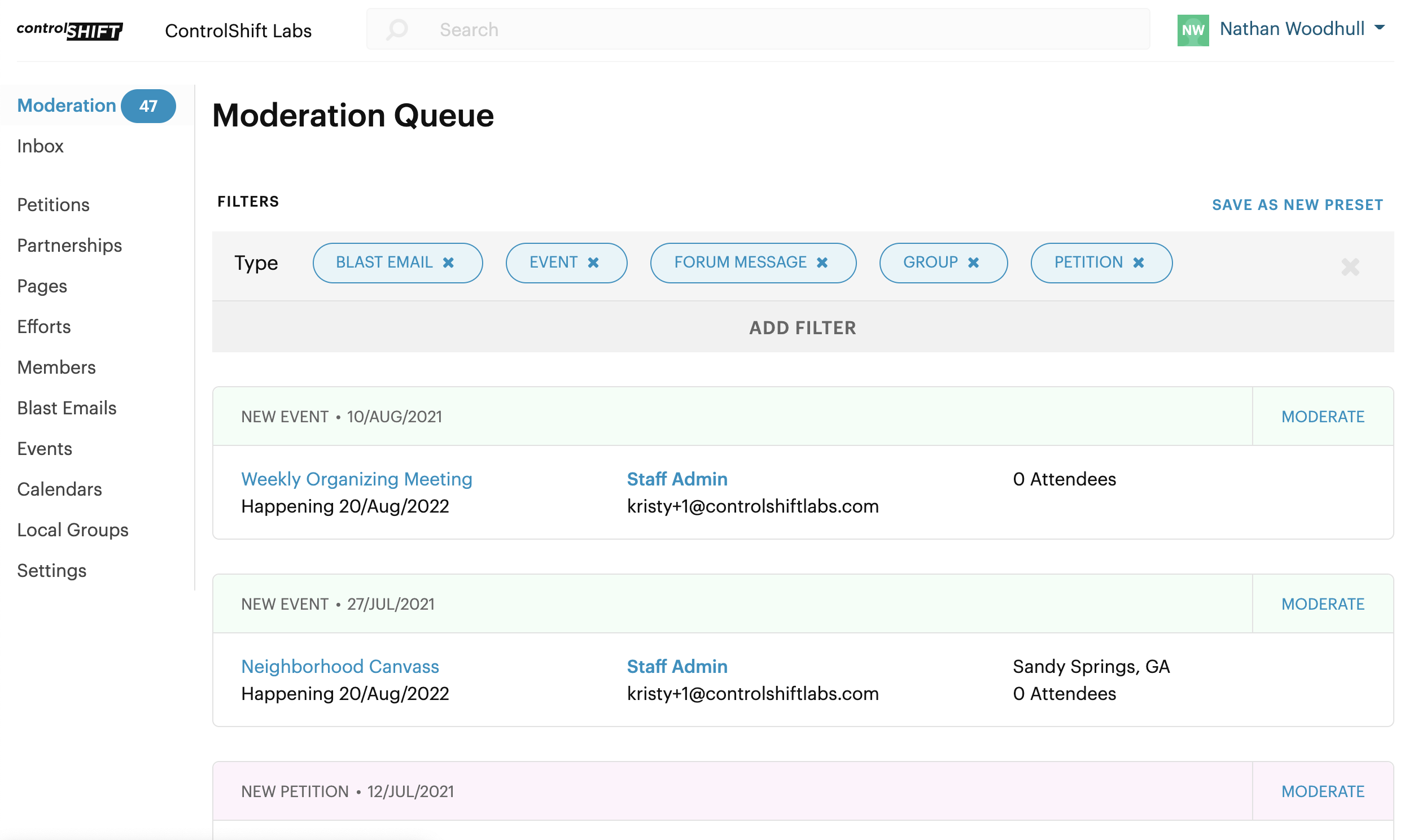Switch to the Inbox section
The image size is (1409, 840).
pos(40,146)
